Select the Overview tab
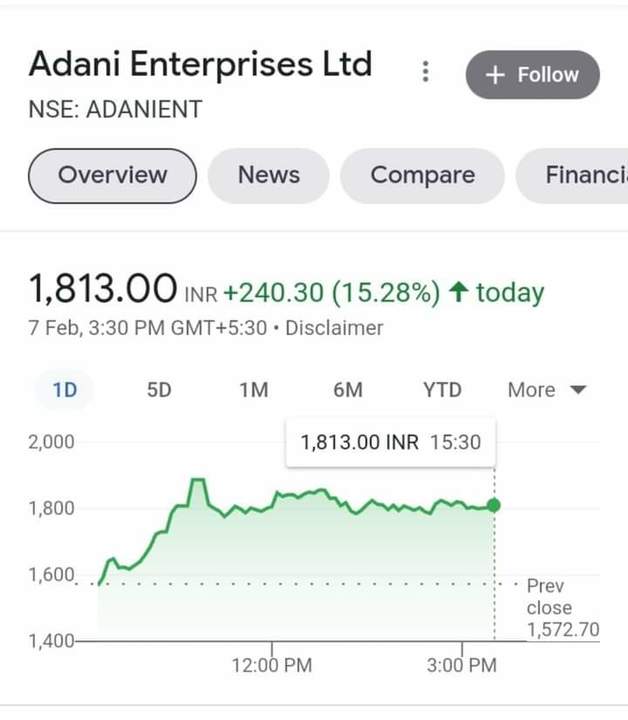The width and height of the screenshot is (628, 720). point(112,175)
